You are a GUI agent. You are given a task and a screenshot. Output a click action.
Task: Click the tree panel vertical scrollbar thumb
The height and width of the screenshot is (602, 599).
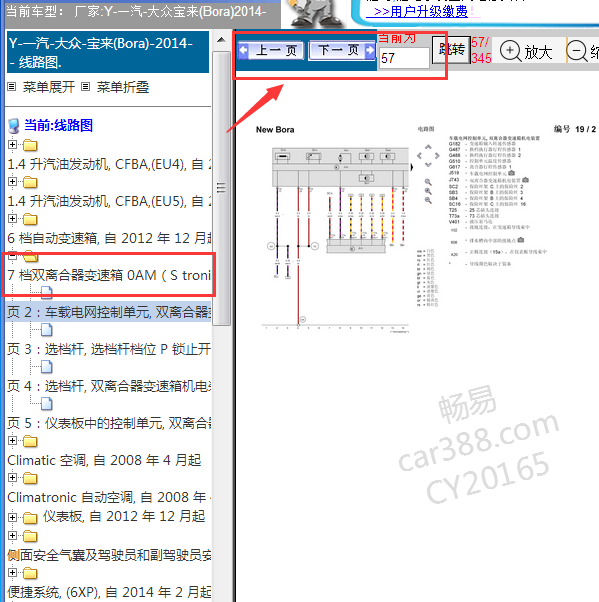221,188
